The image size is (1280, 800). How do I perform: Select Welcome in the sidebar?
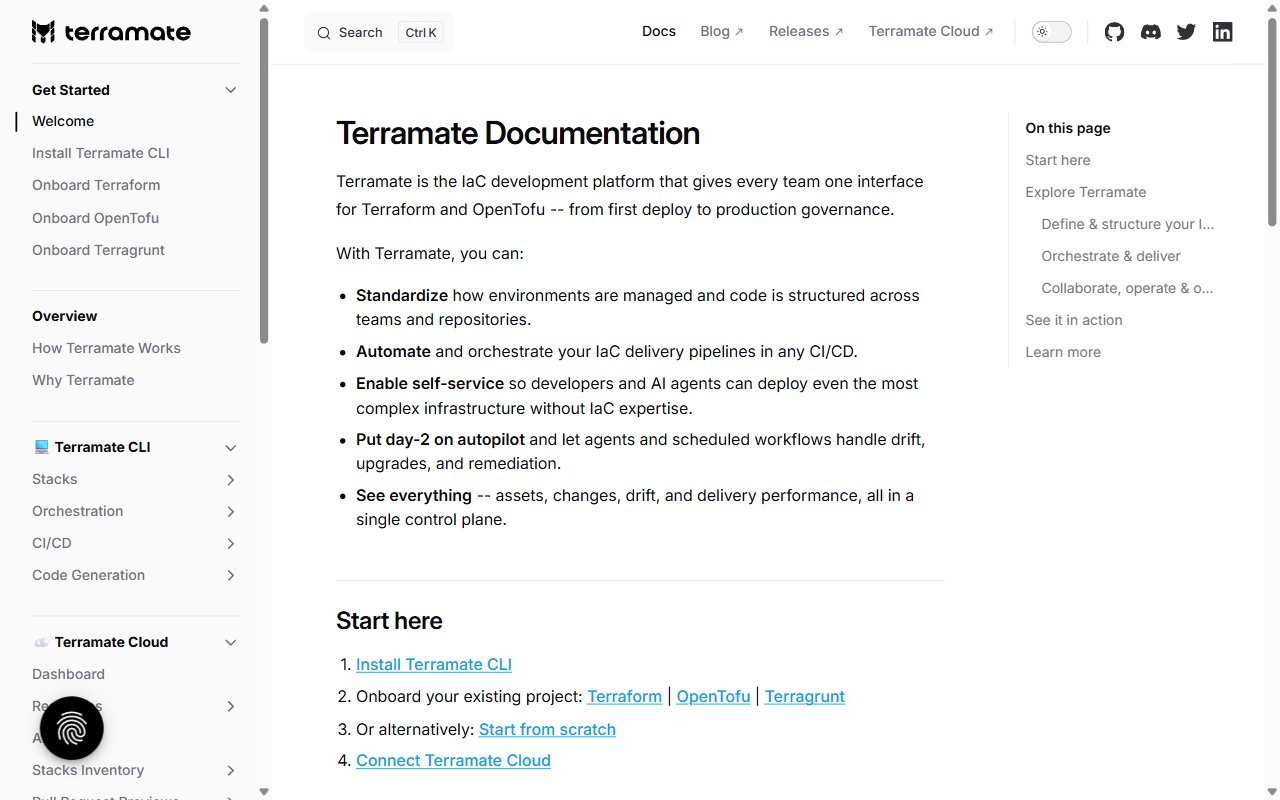click(x=63, y=121)
